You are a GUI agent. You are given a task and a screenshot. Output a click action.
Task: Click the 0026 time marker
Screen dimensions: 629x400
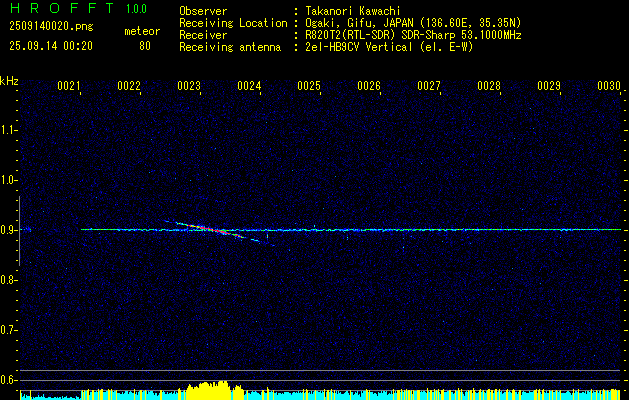tap(369, 86)
